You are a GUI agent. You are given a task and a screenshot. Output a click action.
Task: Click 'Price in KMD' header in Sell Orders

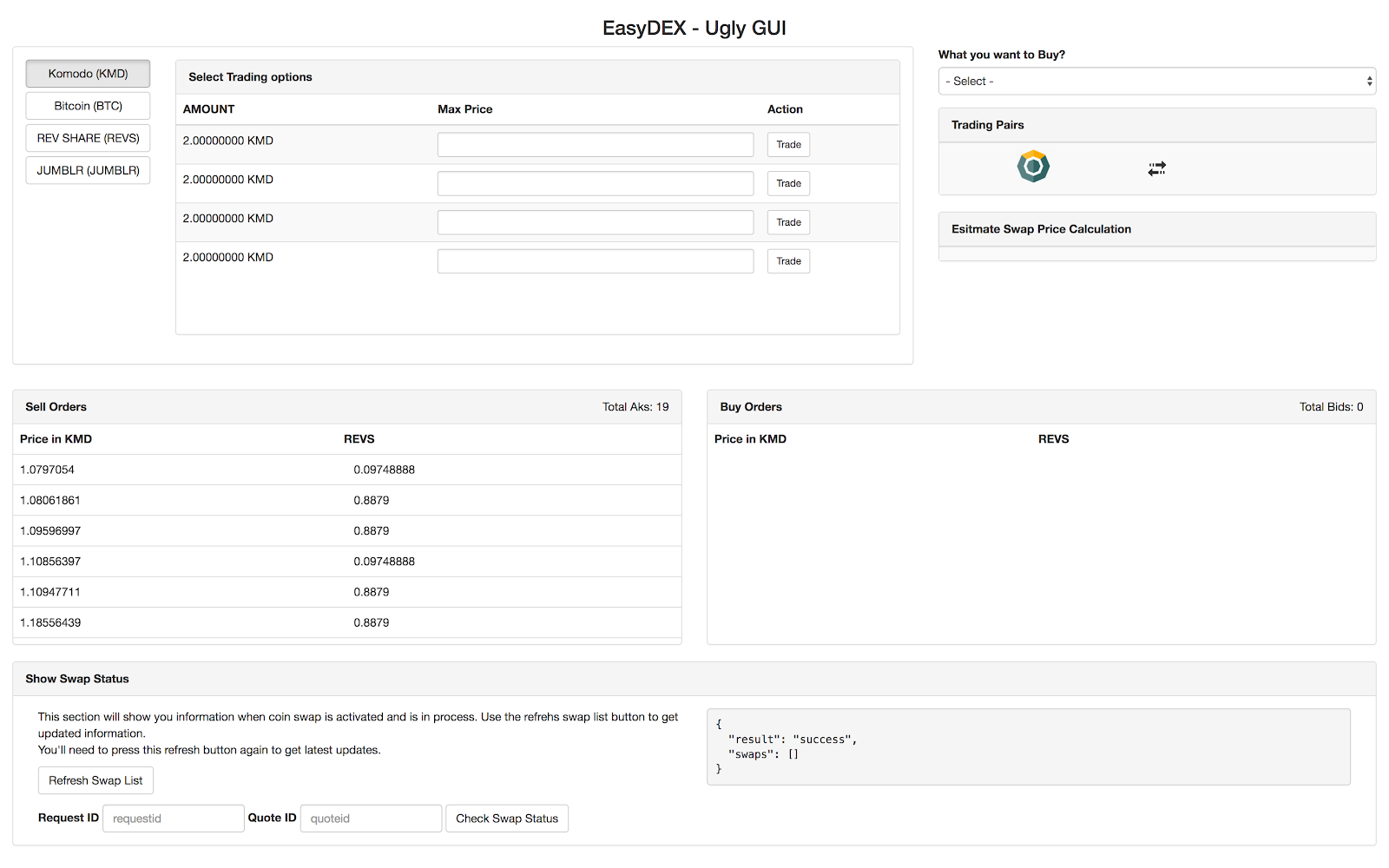(56, 439)
